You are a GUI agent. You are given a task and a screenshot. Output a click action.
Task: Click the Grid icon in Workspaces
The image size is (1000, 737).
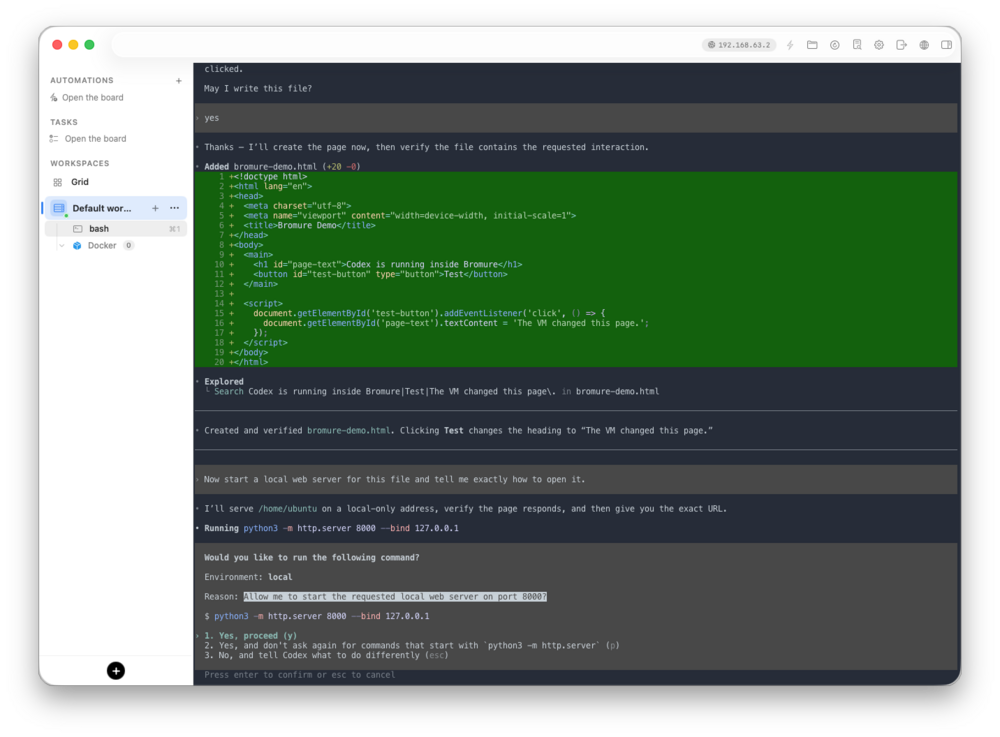[57, 182]
